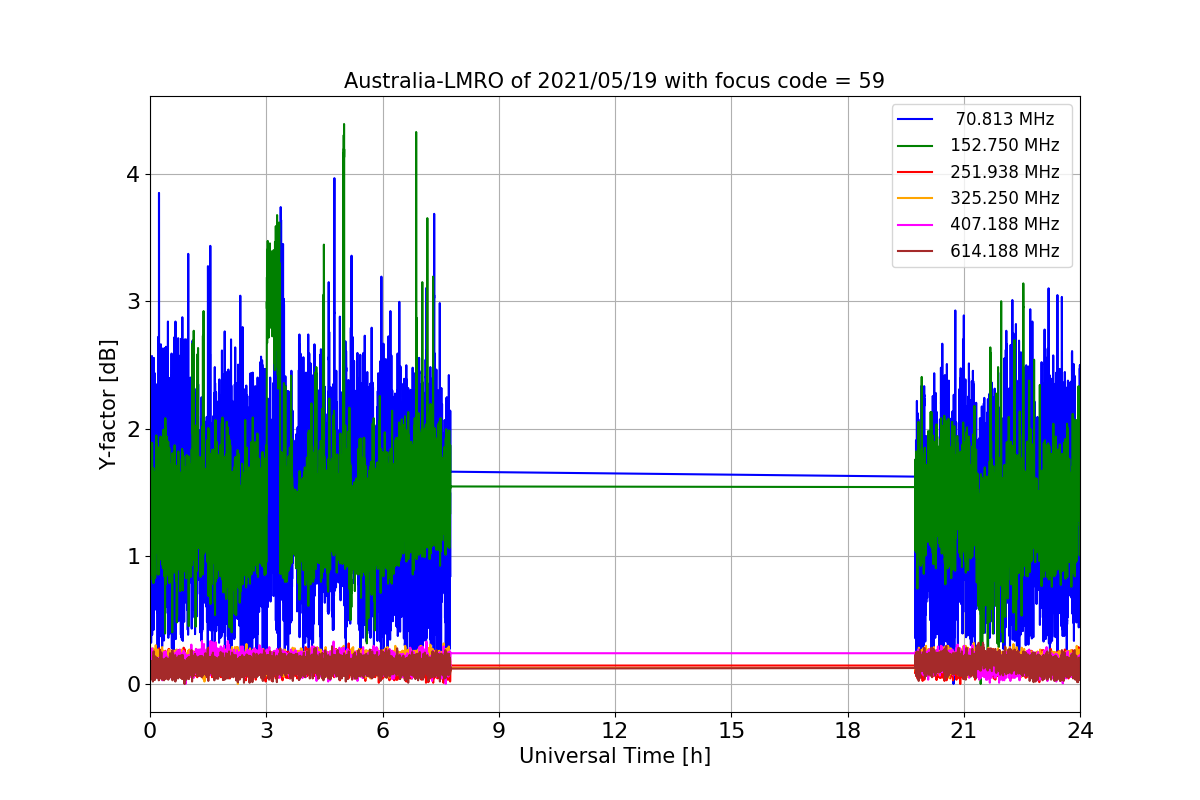Click the blue line swatch in legend
1200x800 pixels.
[916, 120]
